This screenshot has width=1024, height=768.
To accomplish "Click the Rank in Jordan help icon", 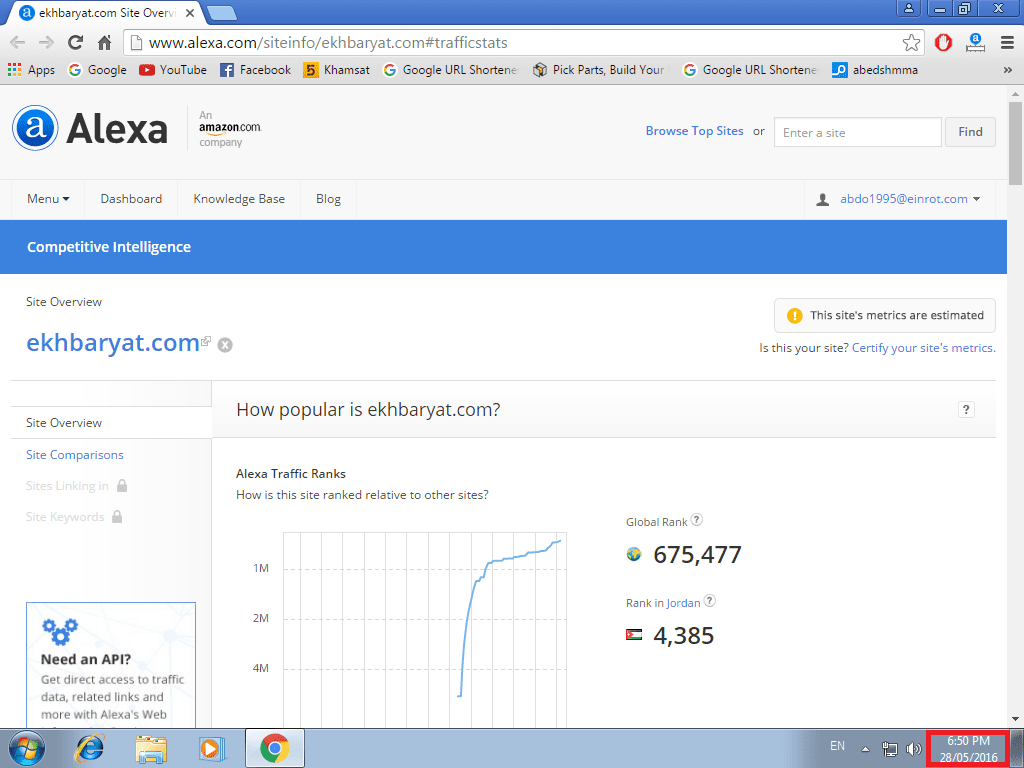I will pyautogui.click(x=709, y=601).
